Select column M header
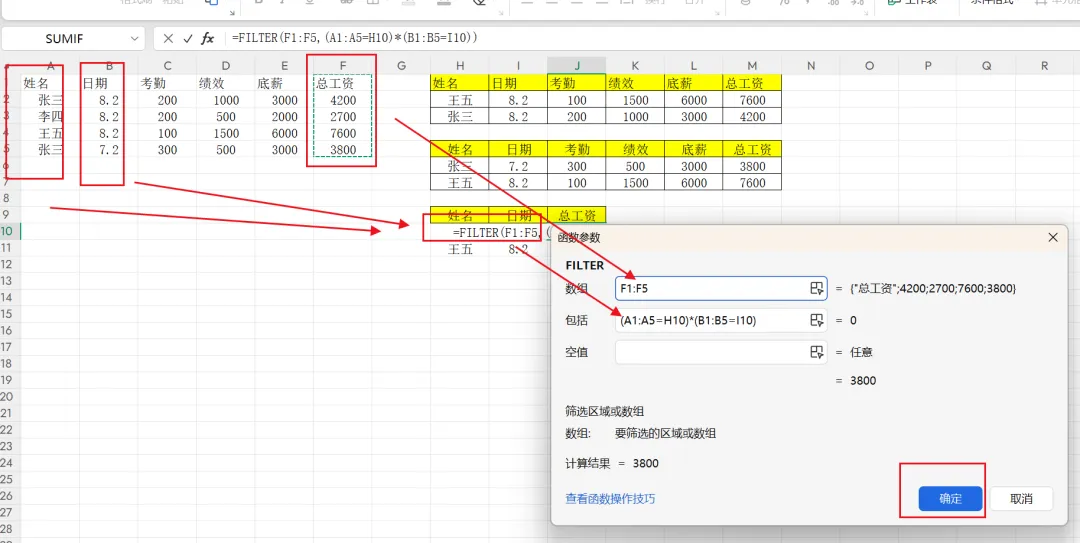 pos(752,66)
